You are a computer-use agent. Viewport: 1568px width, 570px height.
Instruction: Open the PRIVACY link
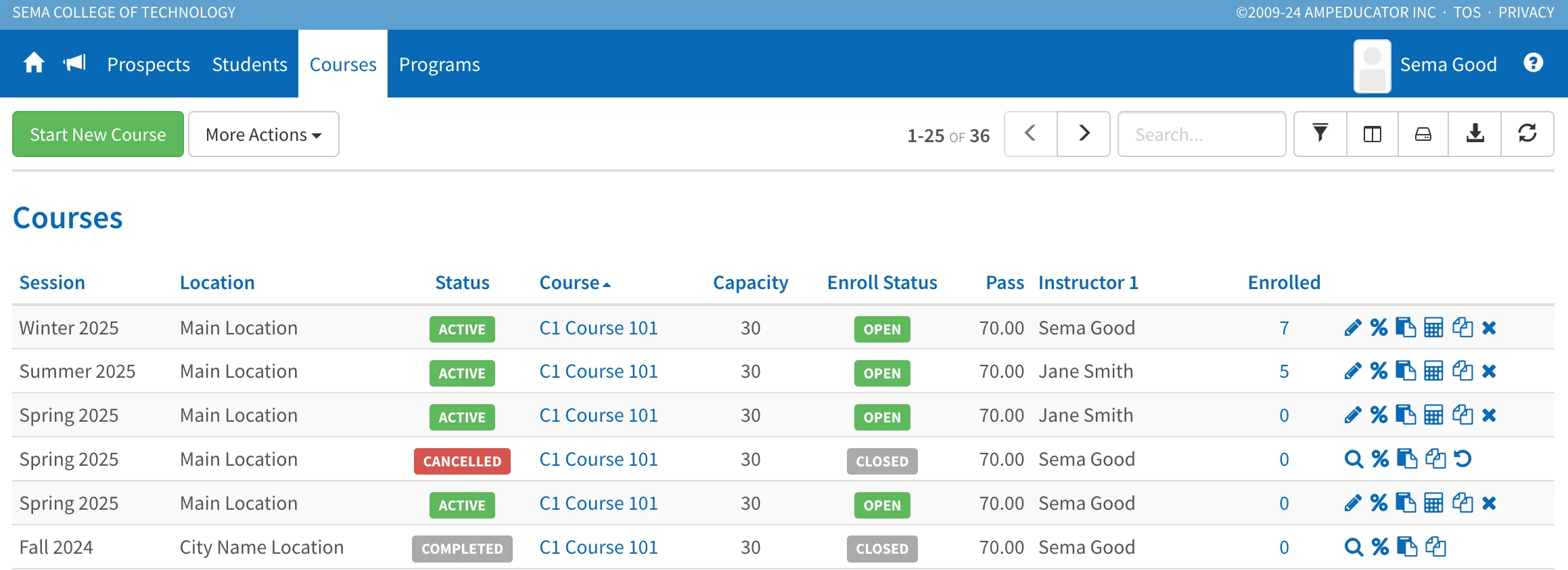(1526, 13)
